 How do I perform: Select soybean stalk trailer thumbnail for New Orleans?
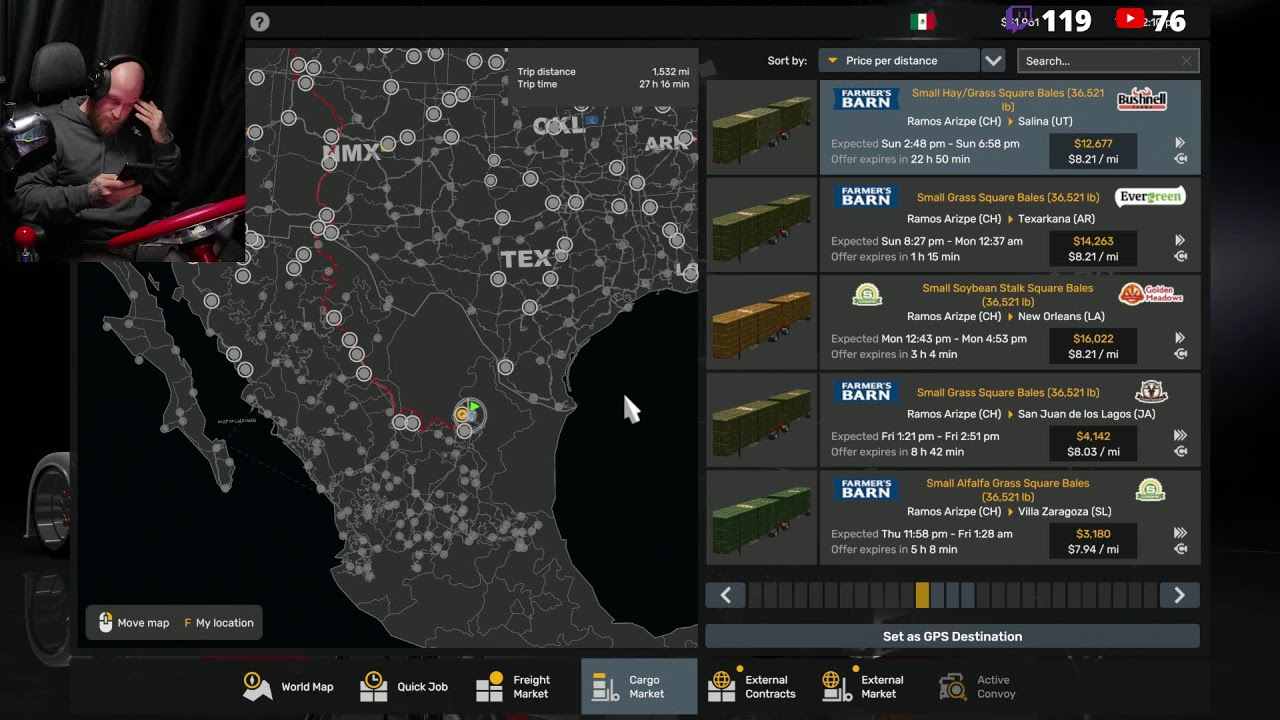(x=762, y=323)
